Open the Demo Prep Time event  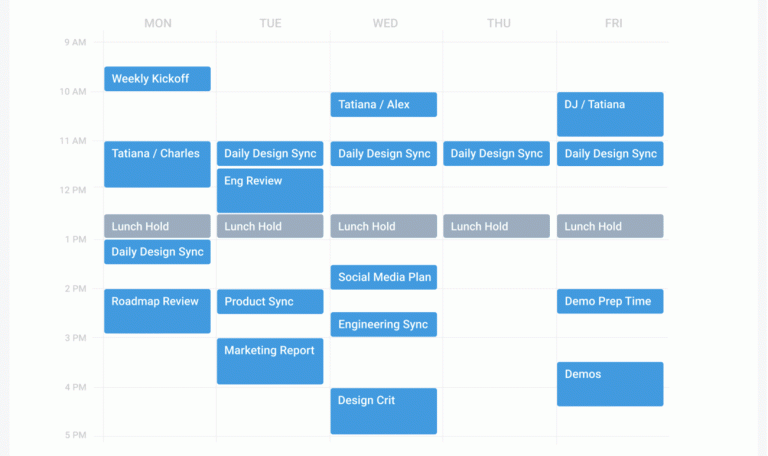[610, 301]
